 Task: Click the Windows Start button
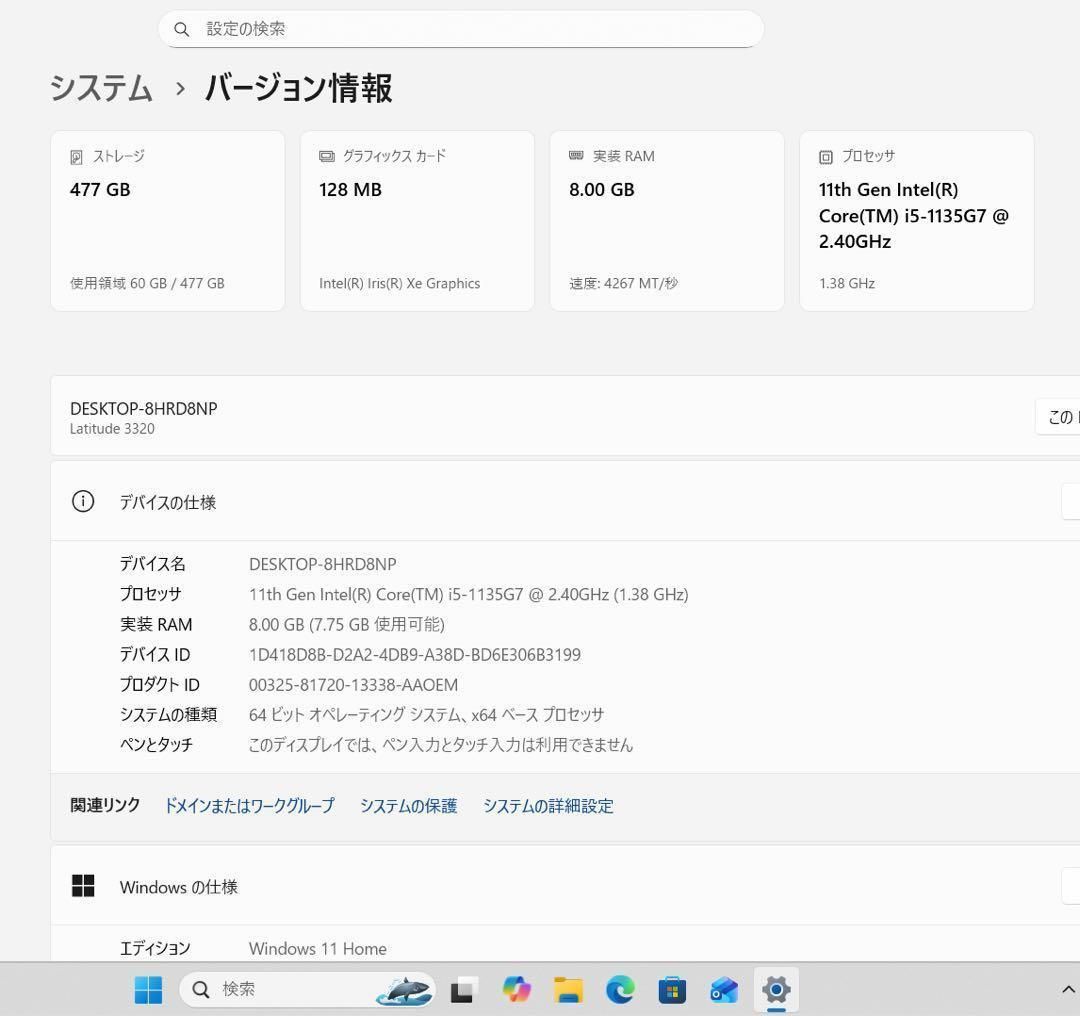[148, 990]
